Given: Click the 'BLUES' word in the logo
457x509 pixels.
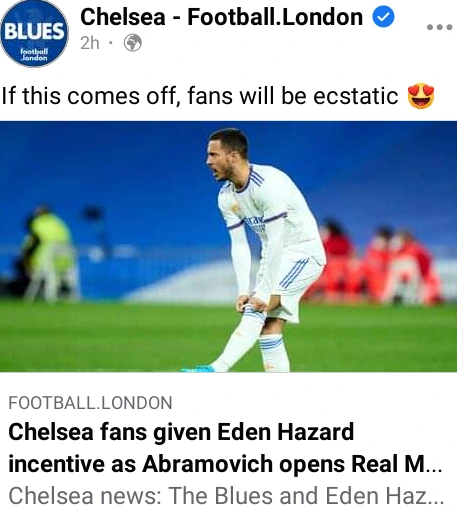Looking at the screenshot, I should [34, 31].
